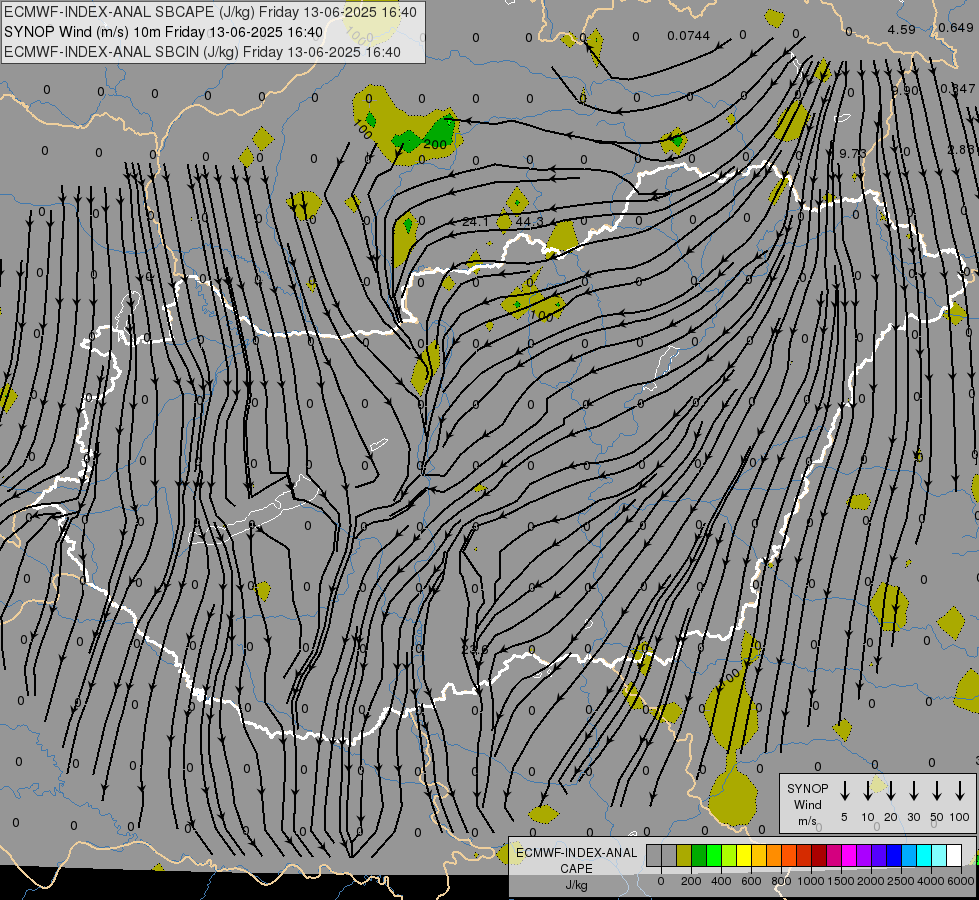
Task: Click the 50 speed label in wind legend
Action: (937, 817)
